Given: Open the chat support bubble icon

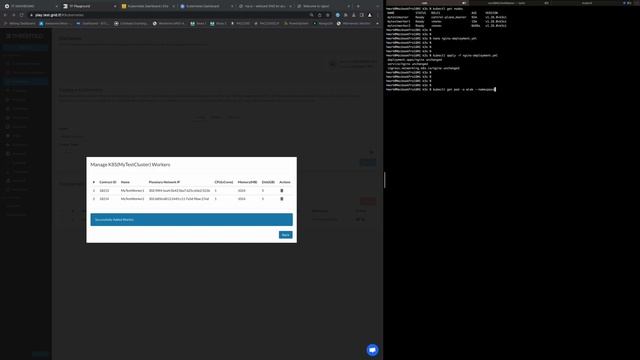Looking at the screenshot, I should tap(372, 350).
